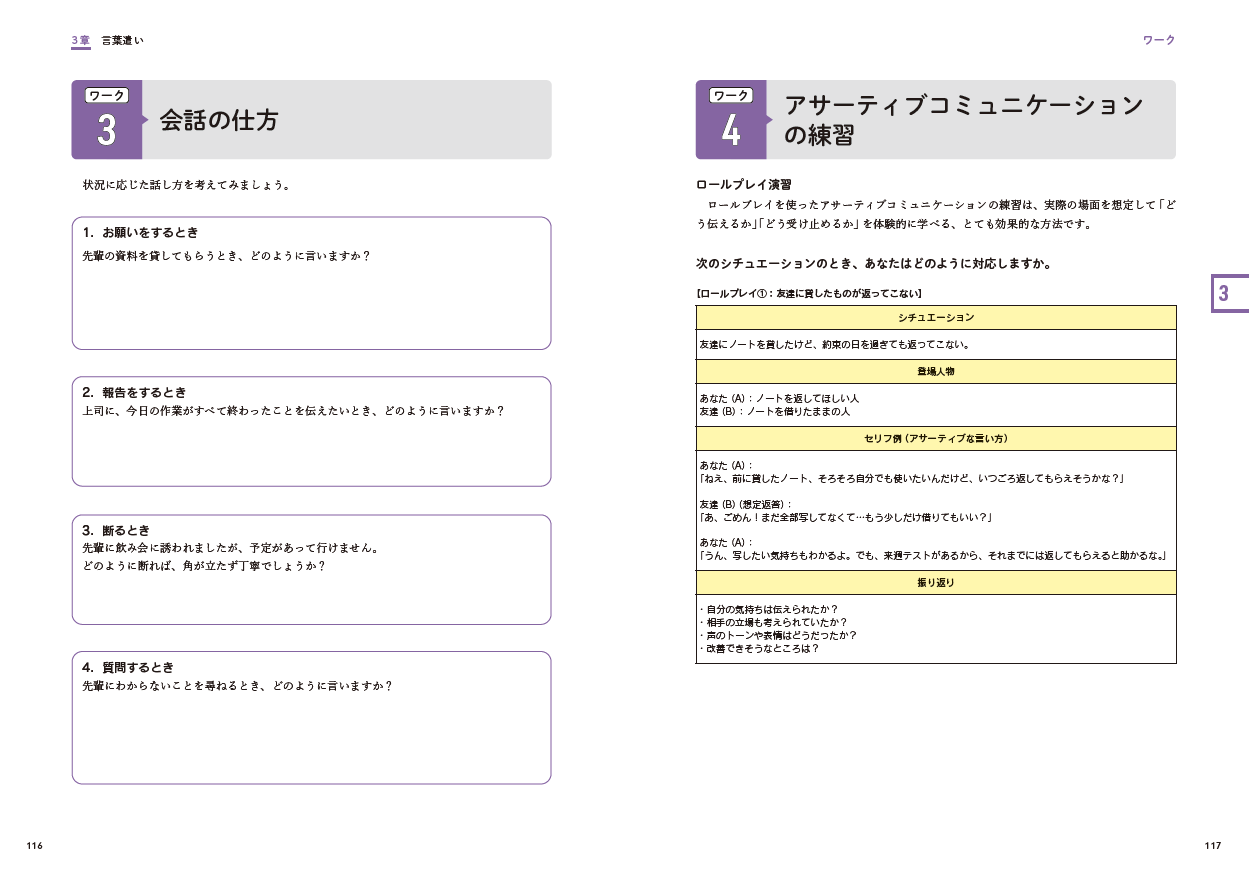Click the ロールプレイ演習 subheading
1249x882 pixels.
click(743, 185)
